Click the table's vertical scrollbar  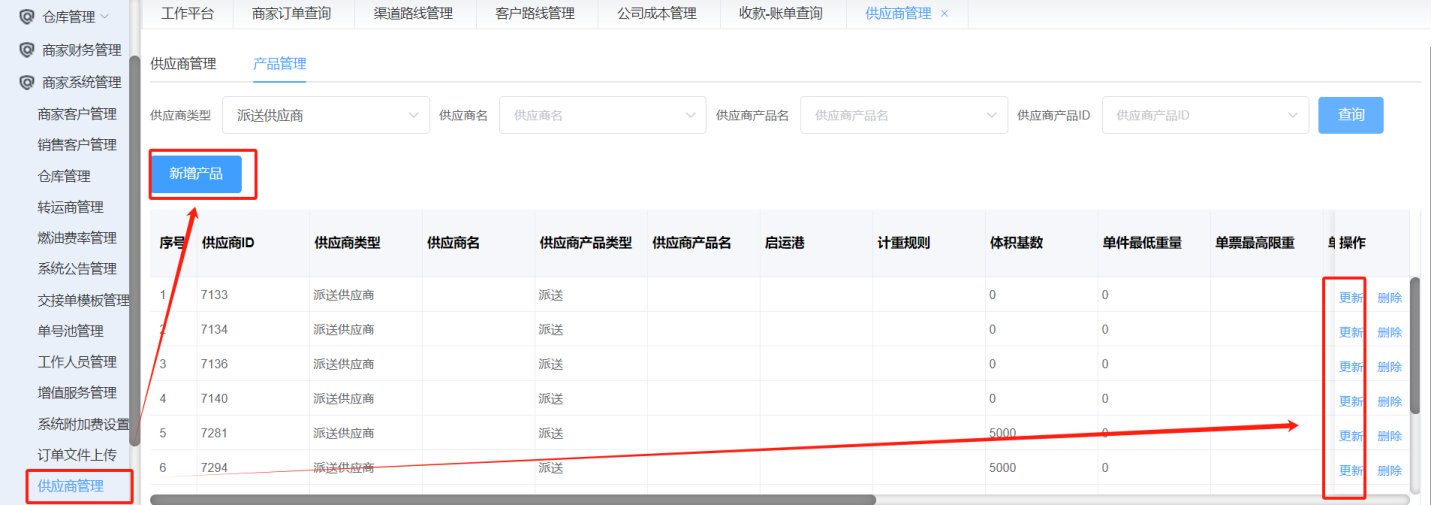[1414, 345]
